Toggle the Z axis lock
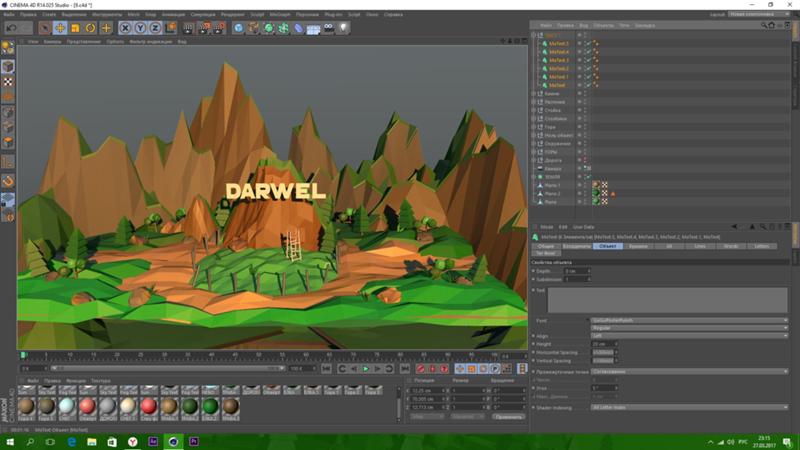800x450 pixels. pos(155,28)
